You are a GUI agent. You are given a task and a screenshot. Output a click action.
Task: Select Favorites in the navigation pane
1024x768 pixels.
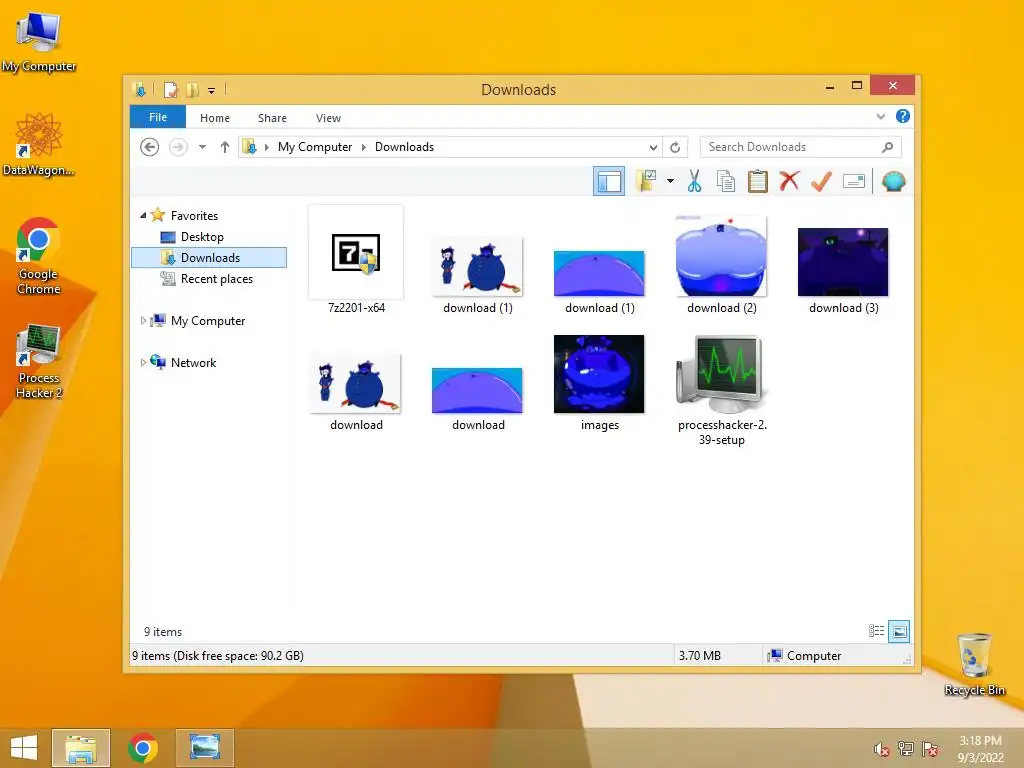[194, 216]
